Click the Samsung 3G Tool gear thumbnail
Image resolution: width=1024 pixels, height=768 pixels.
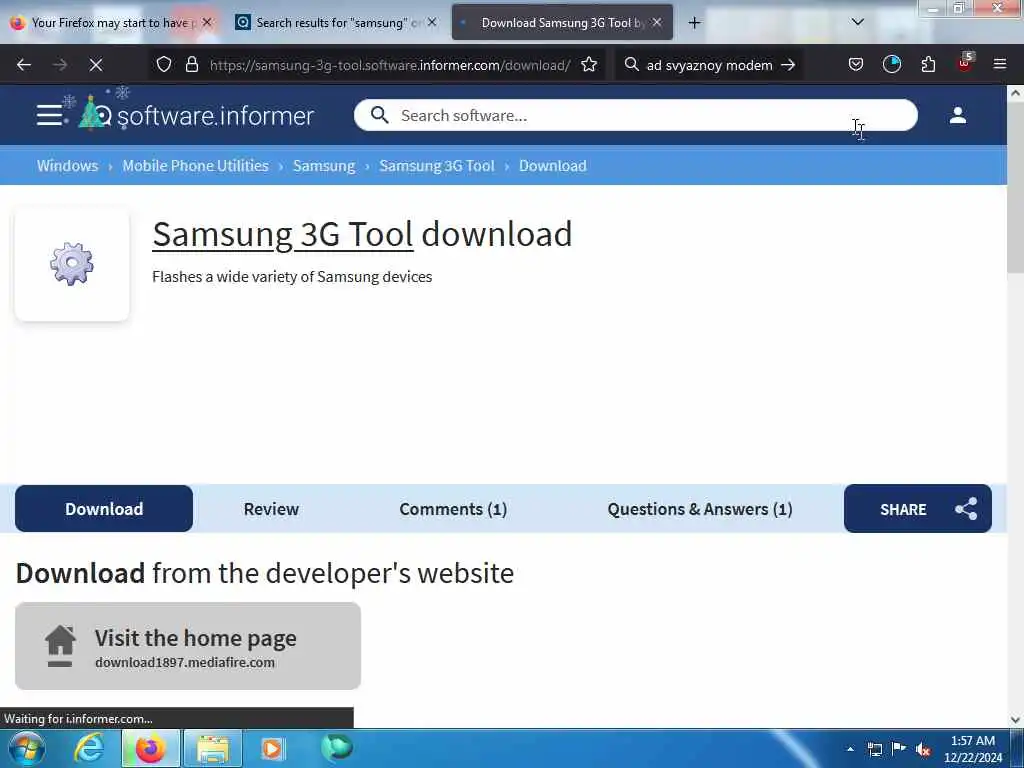click(x=72, y=264)
